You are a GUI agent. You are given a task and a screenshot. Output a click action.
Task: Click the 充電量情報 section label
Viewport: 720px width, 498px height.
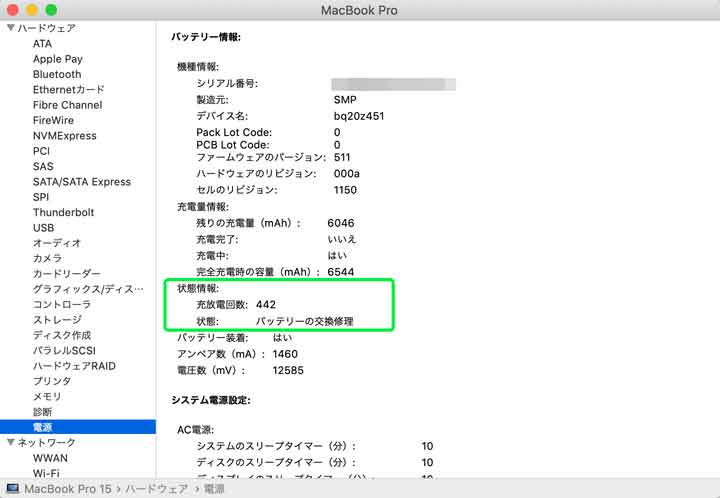[203, 207]
